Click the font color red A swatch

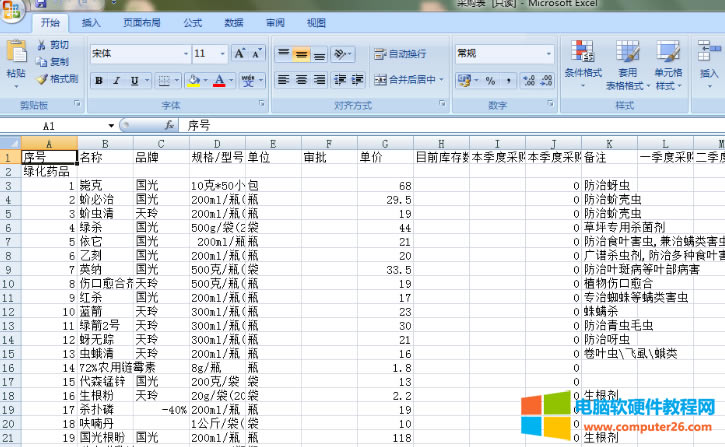(x=219, y=81)
